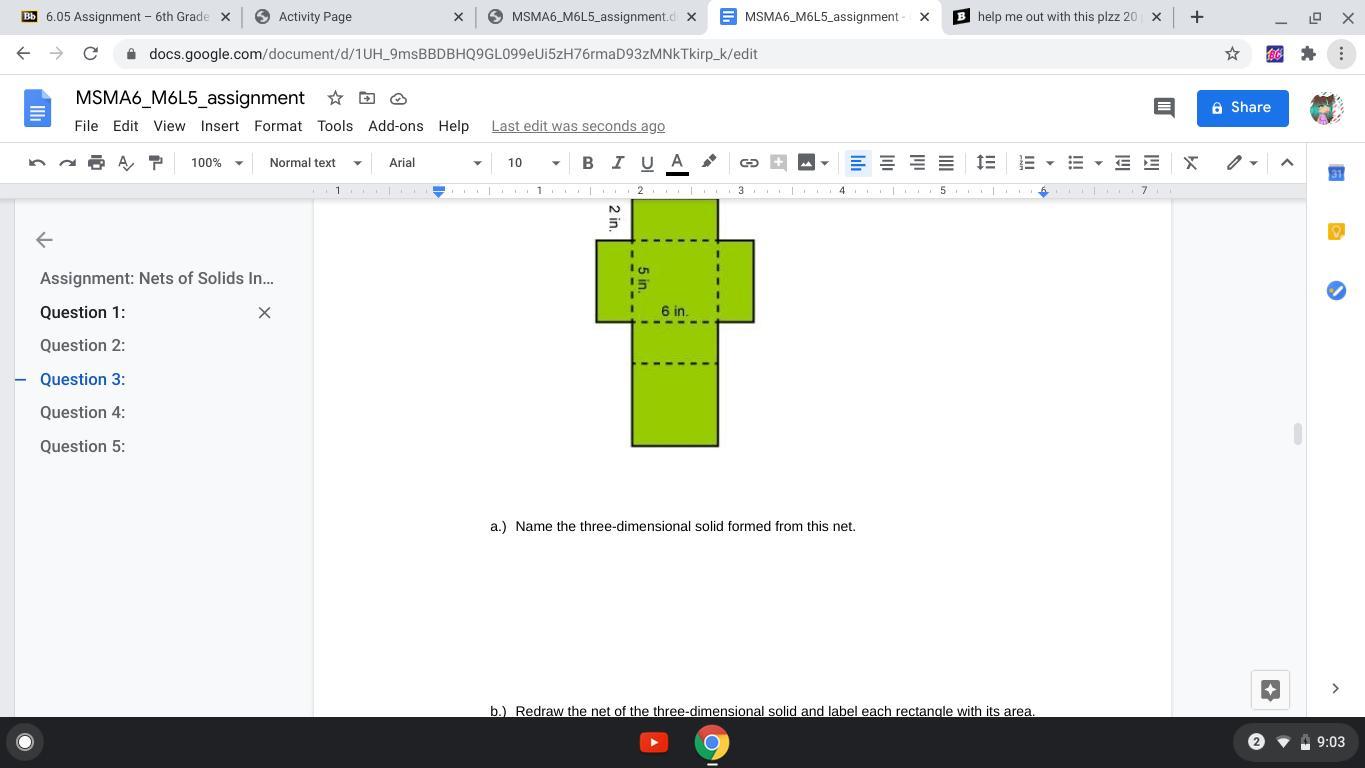Click the Undo icon in toolbar
1365x768 pixels.
[x=37, y=163]
